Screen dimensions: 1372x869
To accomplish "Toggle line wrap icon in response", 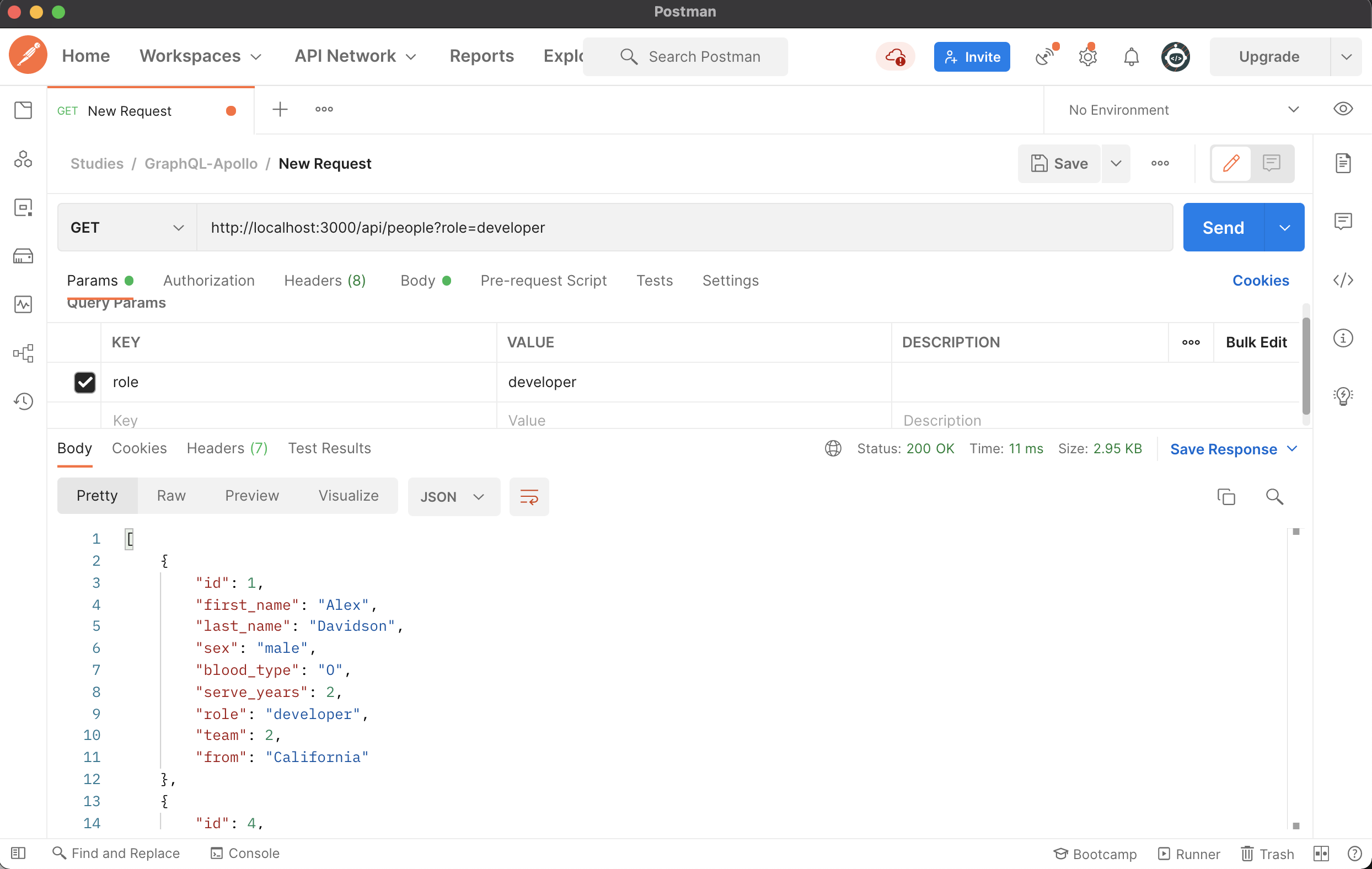I will point(529,496).
